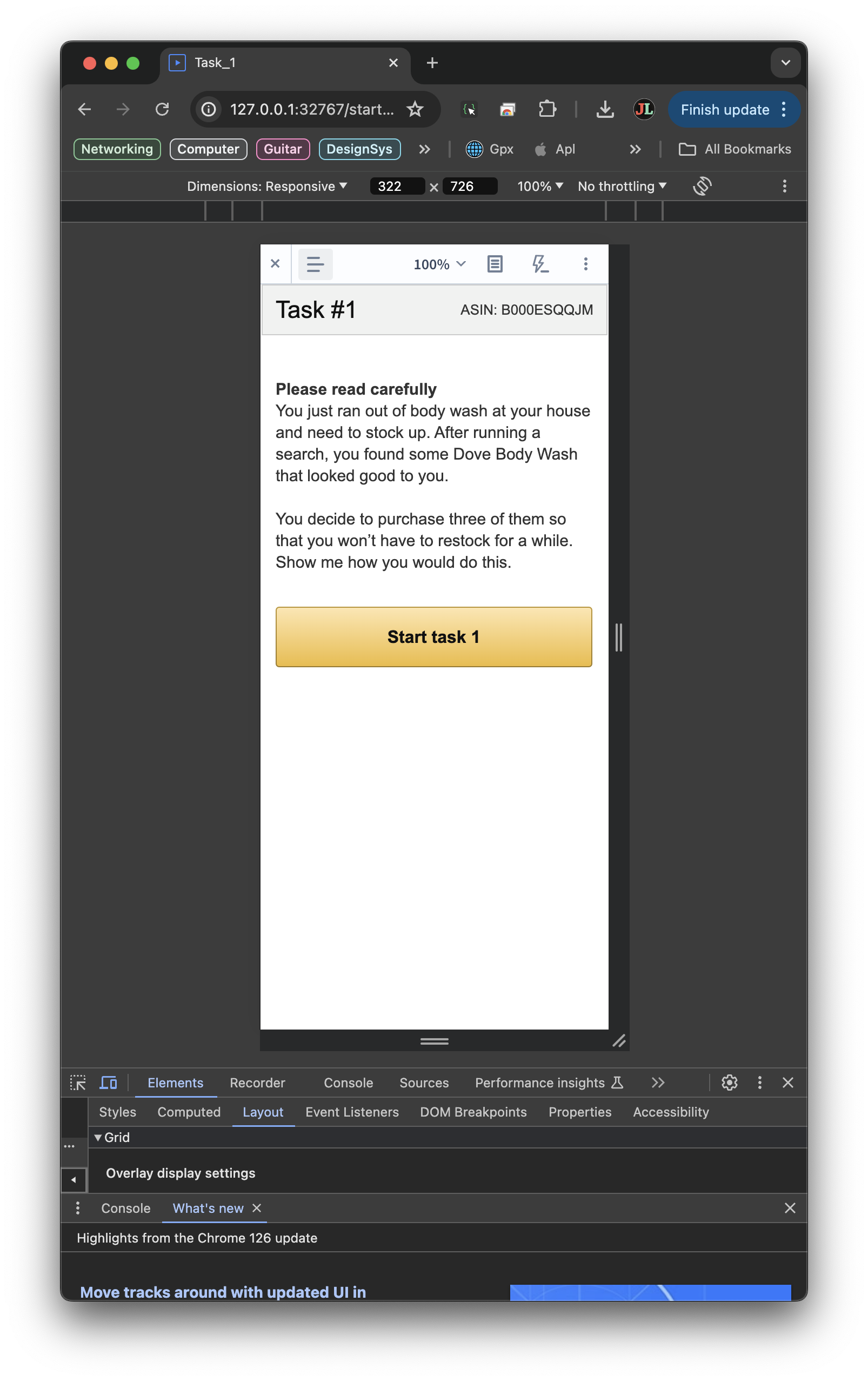Click the lightning bolt icon in the page toolbar

[x=539, y=264]
